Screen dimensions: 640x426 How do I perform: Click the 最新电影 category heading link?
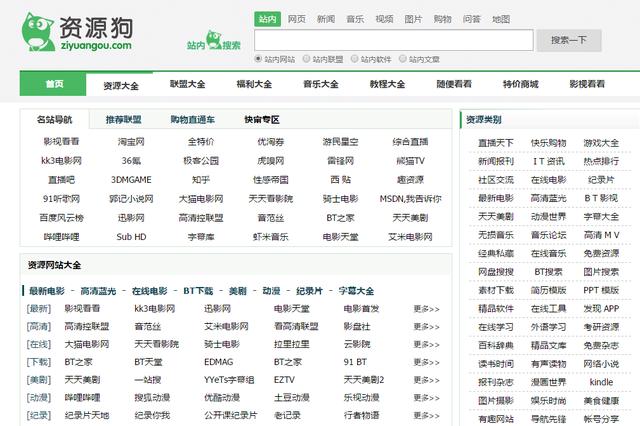pyautogui.click(x=47, y=291)
